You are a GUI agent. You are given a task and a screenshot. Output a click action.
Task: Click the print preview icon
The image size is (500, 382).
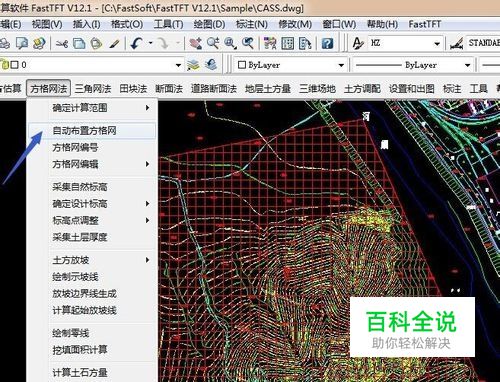[22, 43]
